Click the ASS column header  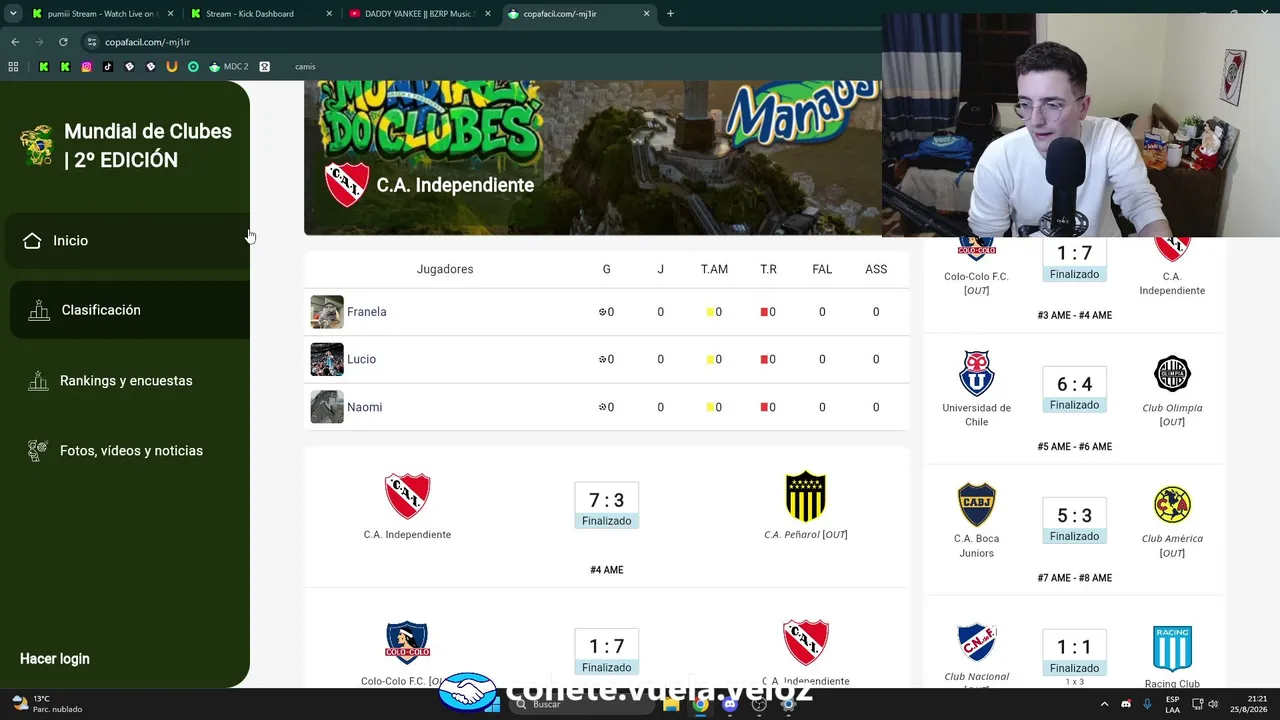pos(876,269)
